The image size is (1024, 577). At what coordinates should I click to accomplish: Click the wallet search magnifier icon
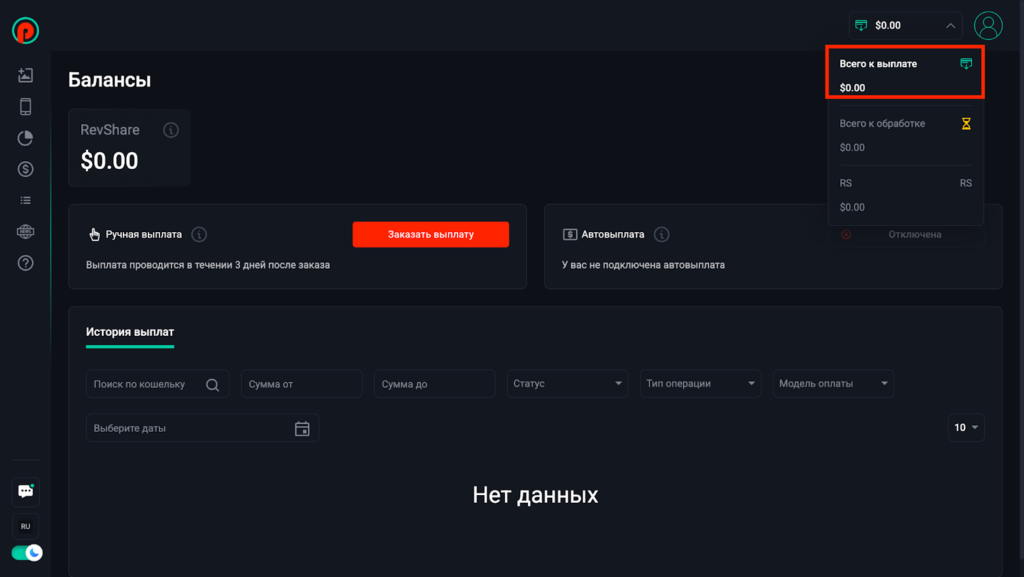coord(212,384)
